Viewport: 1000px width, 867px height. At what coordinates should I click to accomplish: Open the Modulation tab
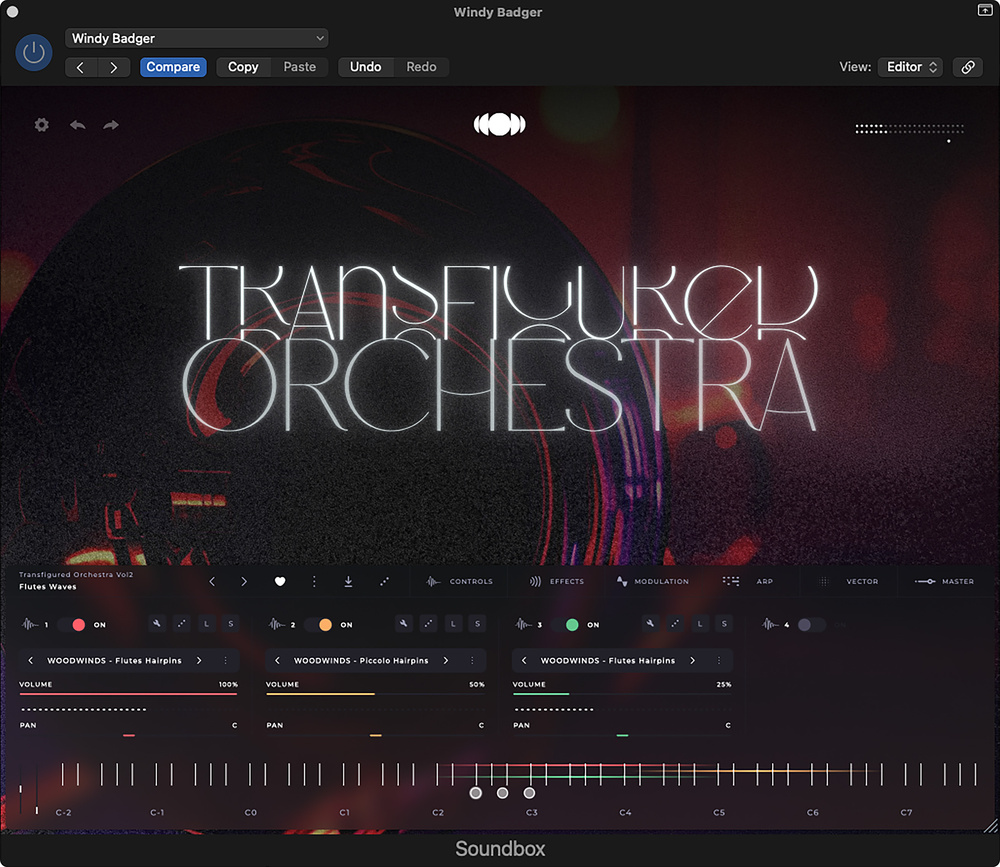[652, 581]
